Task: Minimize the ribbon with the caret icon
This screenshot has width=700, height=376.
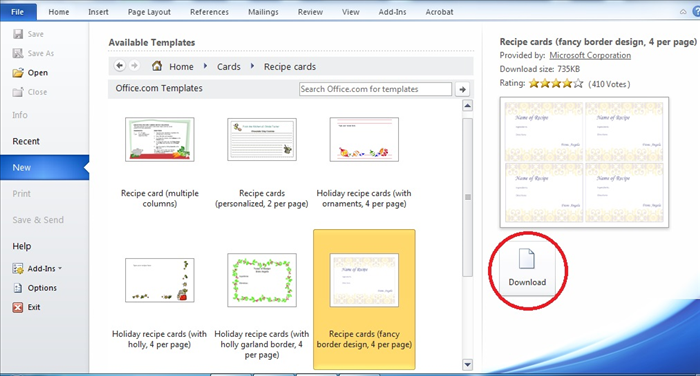Action: click(x=683, y=12)
